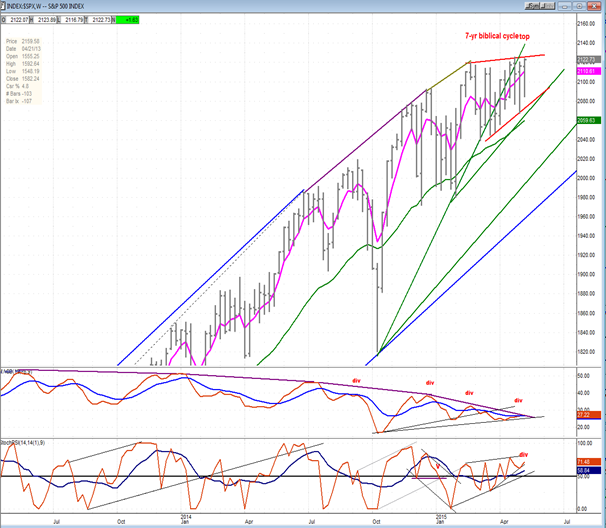Screen dimensions: 606x528
Task: Click the 2014 Jan time axis label
Action: pyautogui.click(x=186, y=519)
